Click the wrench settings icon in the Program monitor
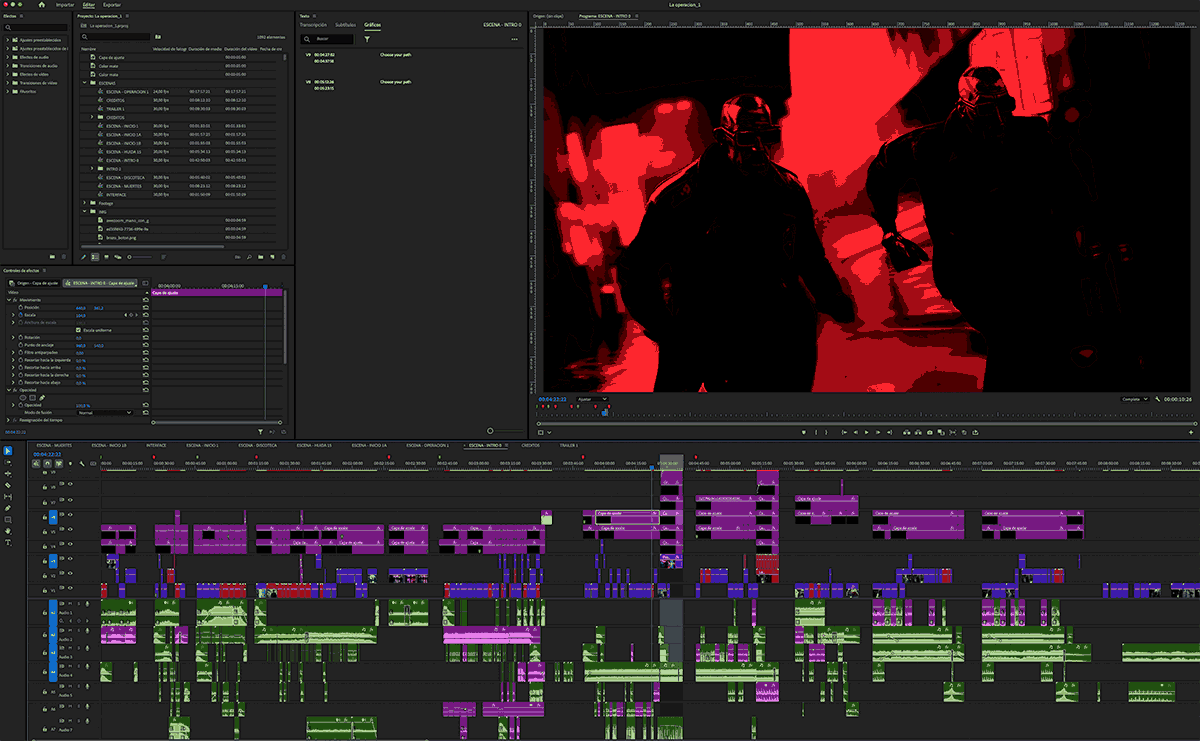1200x741 pixels. [x=1156, y=398]
